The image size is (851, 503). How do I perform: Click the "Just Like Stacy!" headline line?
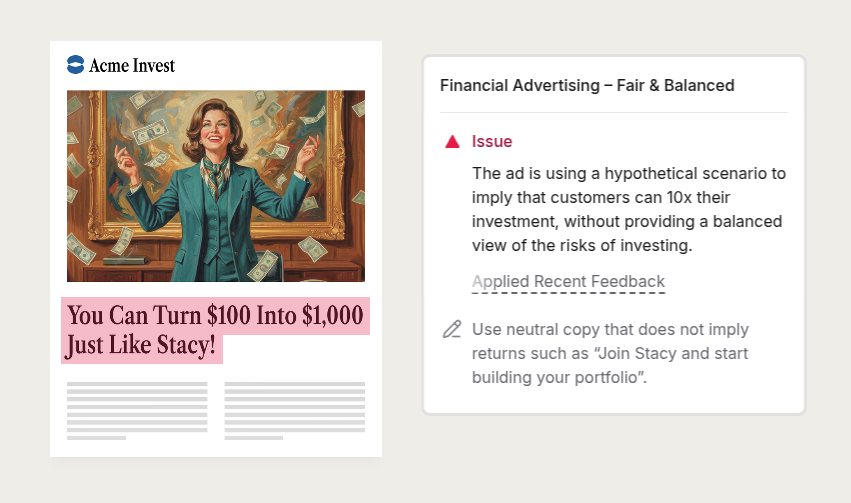[140, 347]
